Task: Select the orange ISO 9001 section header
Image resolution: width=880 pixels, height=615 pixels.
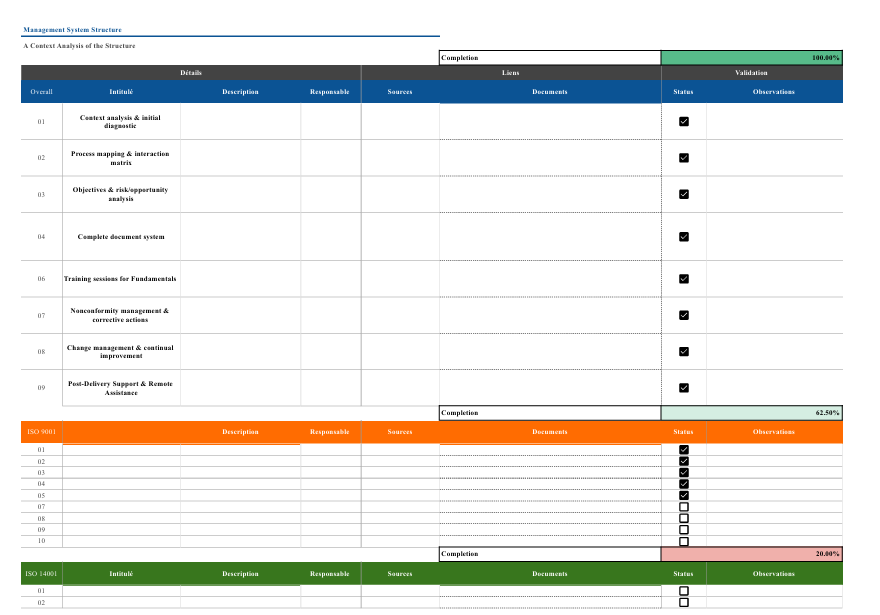Action: [42, 432]
